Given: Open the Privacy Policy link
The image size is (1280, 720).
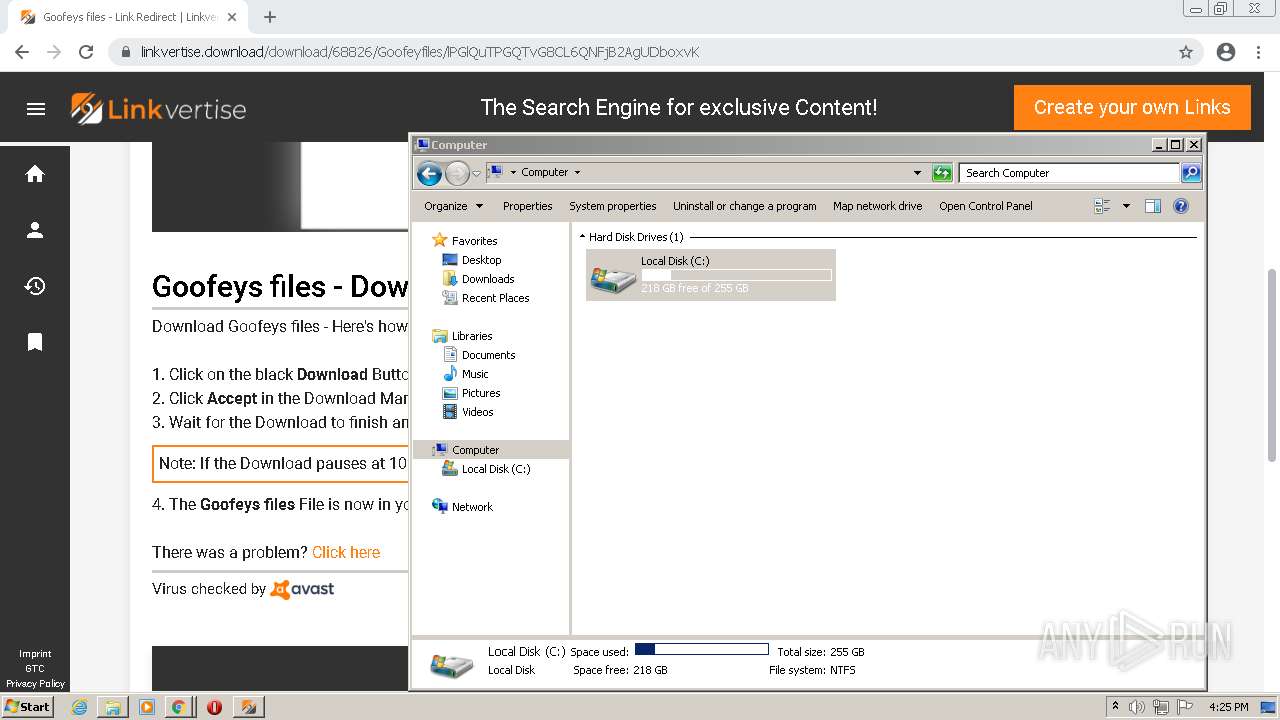Looking at the screenshot, I should click(35, 684).
